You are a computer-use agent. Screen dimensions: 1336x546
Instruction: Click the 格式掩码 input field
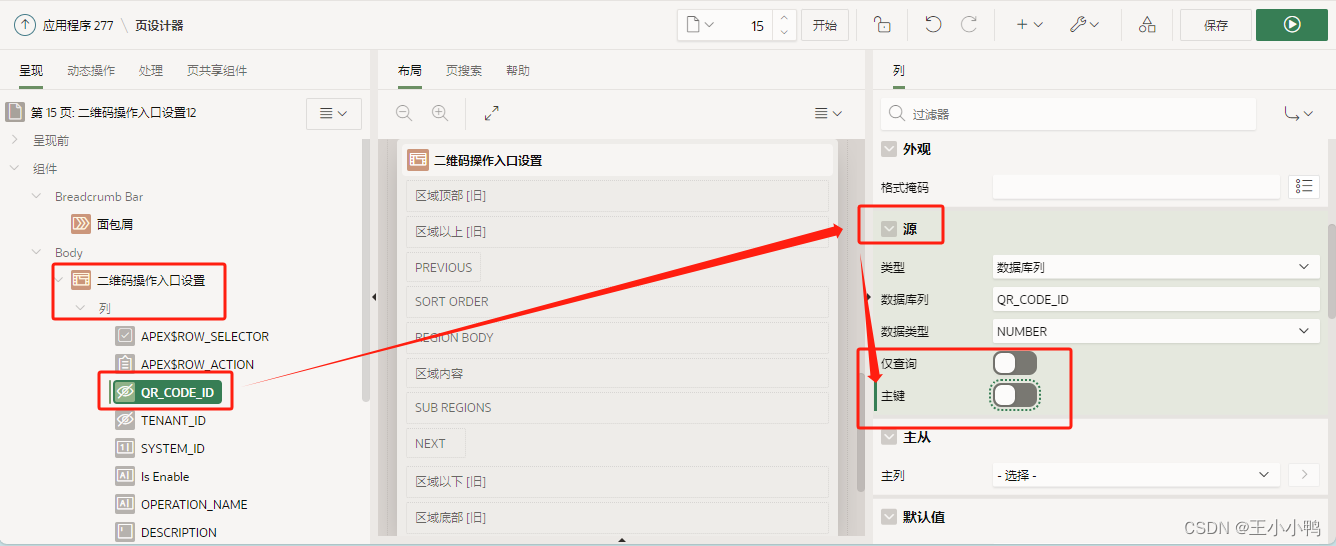click(1136, 186)
